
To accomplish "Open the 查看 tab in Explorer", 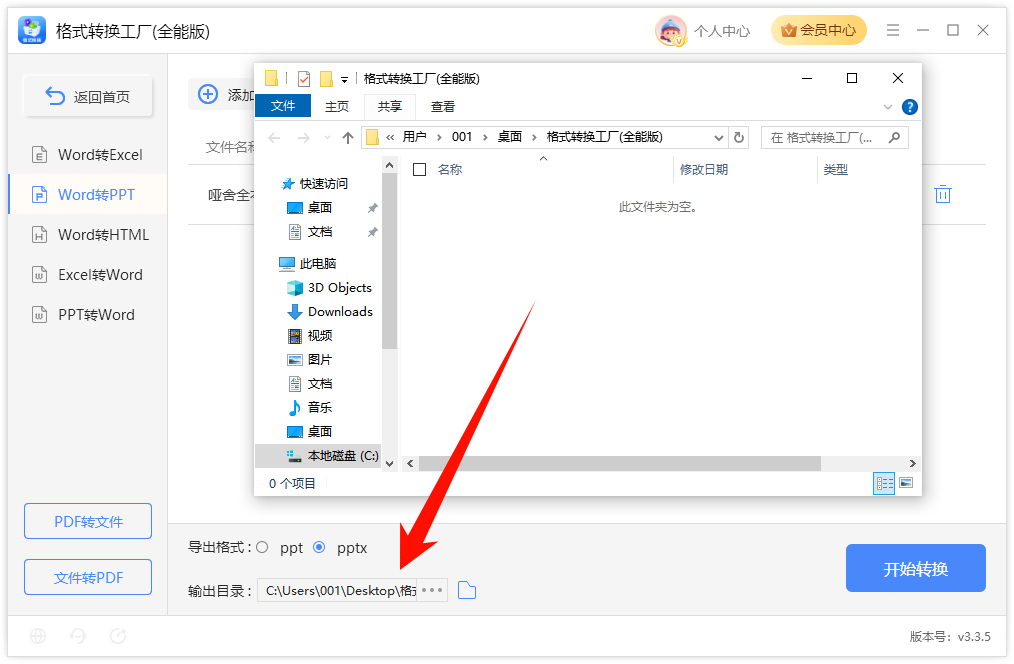I will point(443,106).
